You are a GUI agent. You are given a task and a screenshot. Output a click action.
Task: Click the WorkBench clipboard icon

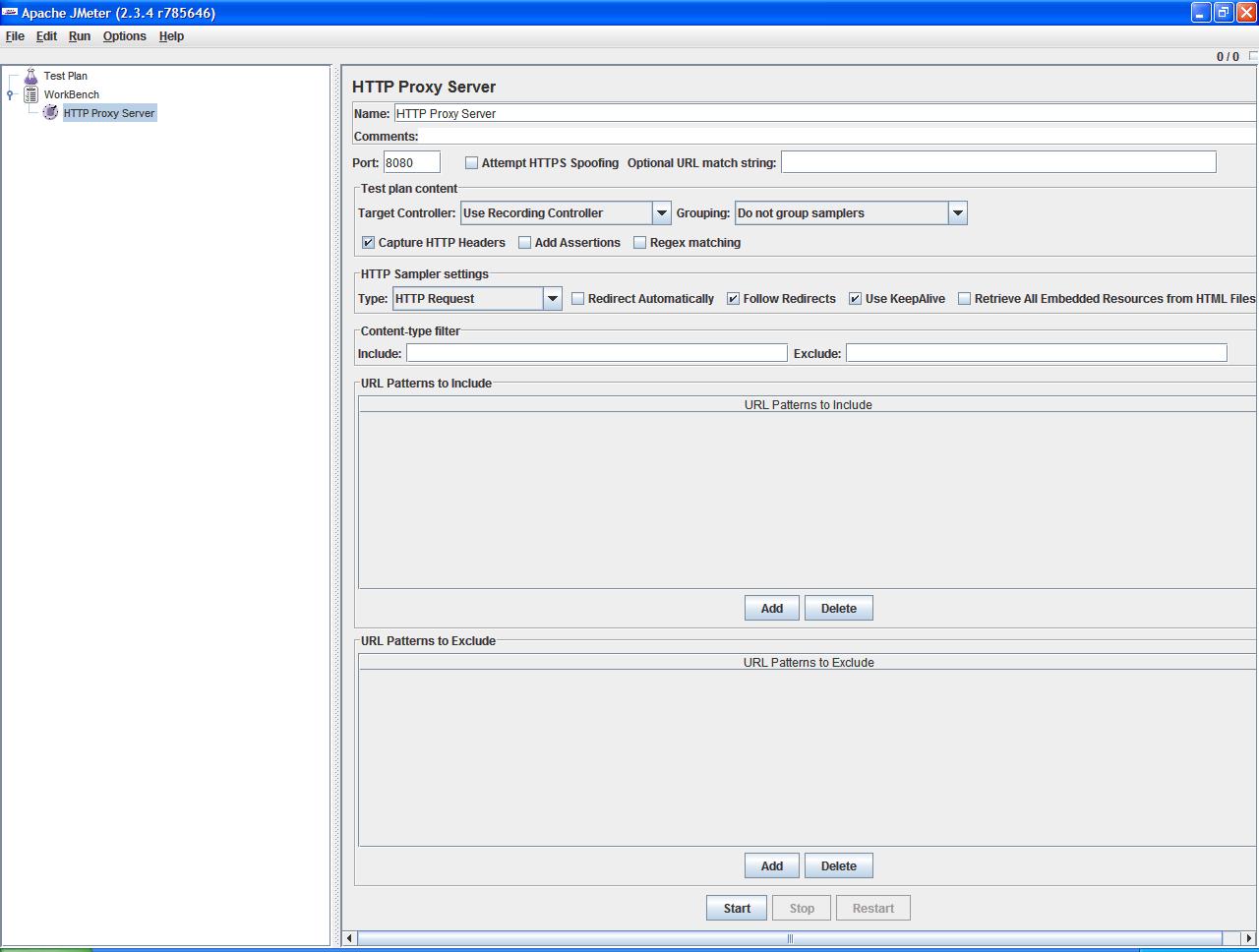[x=30, y=94]
